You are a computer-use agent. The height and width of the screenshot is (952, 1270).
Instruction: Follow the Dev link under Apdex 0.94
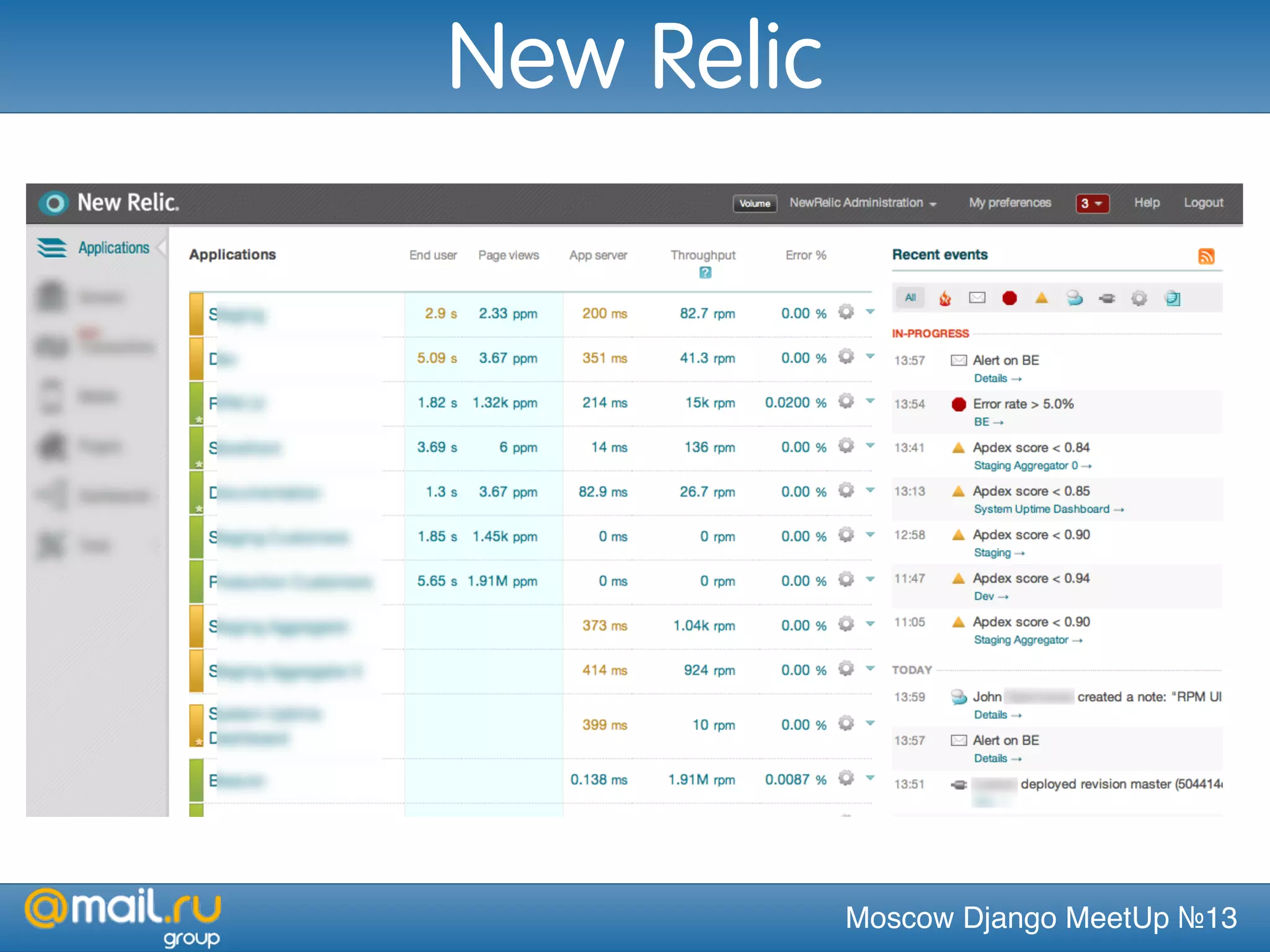point(991,596)
